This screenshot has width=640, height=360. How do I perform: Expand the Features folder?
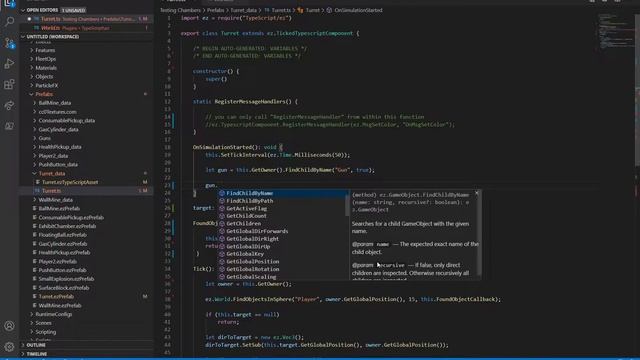point(45,50)
